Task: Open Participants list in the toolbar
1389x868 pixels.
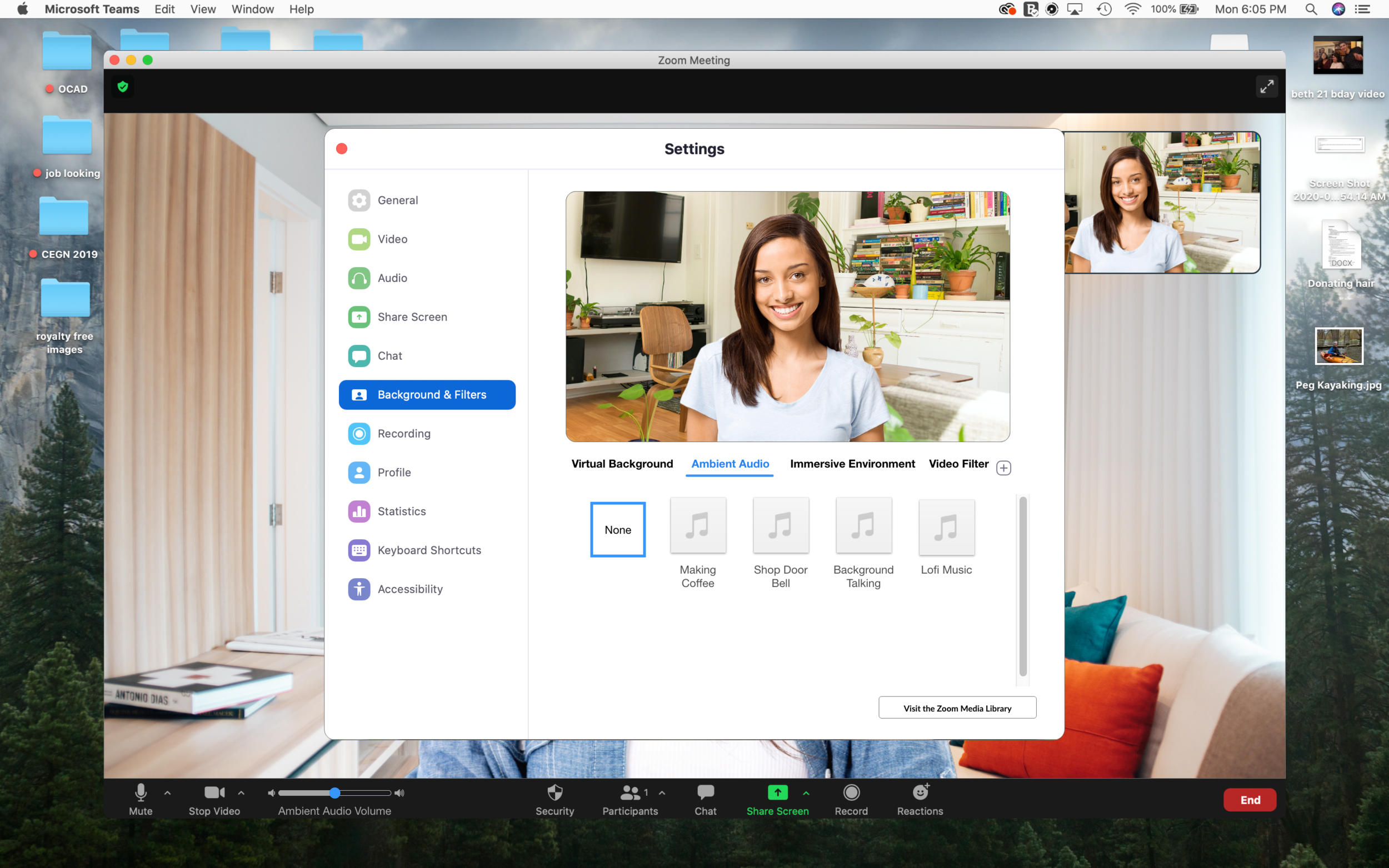Action: pos(630,799)
